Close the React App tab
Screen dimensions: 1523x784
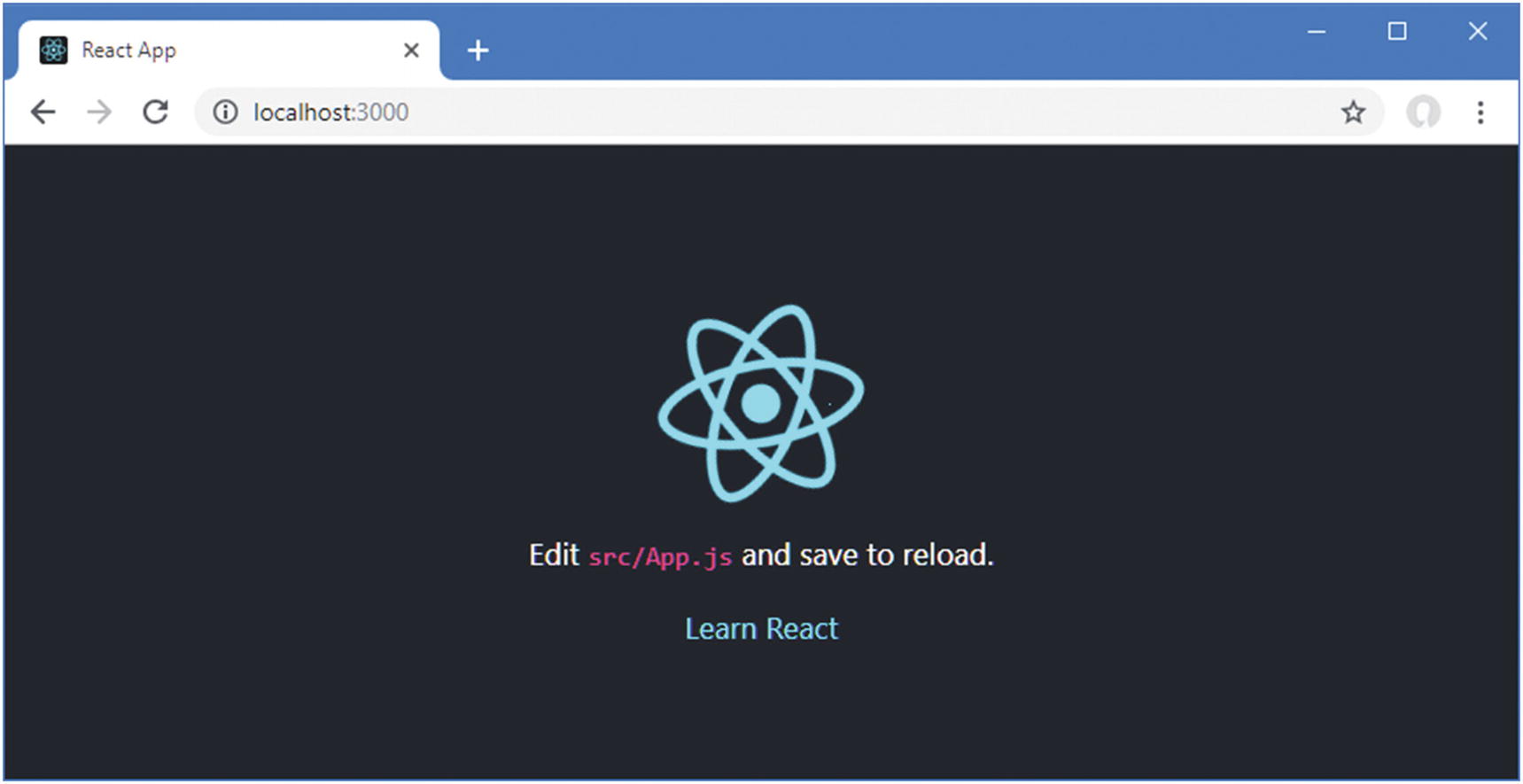click(x=411, y=50)
